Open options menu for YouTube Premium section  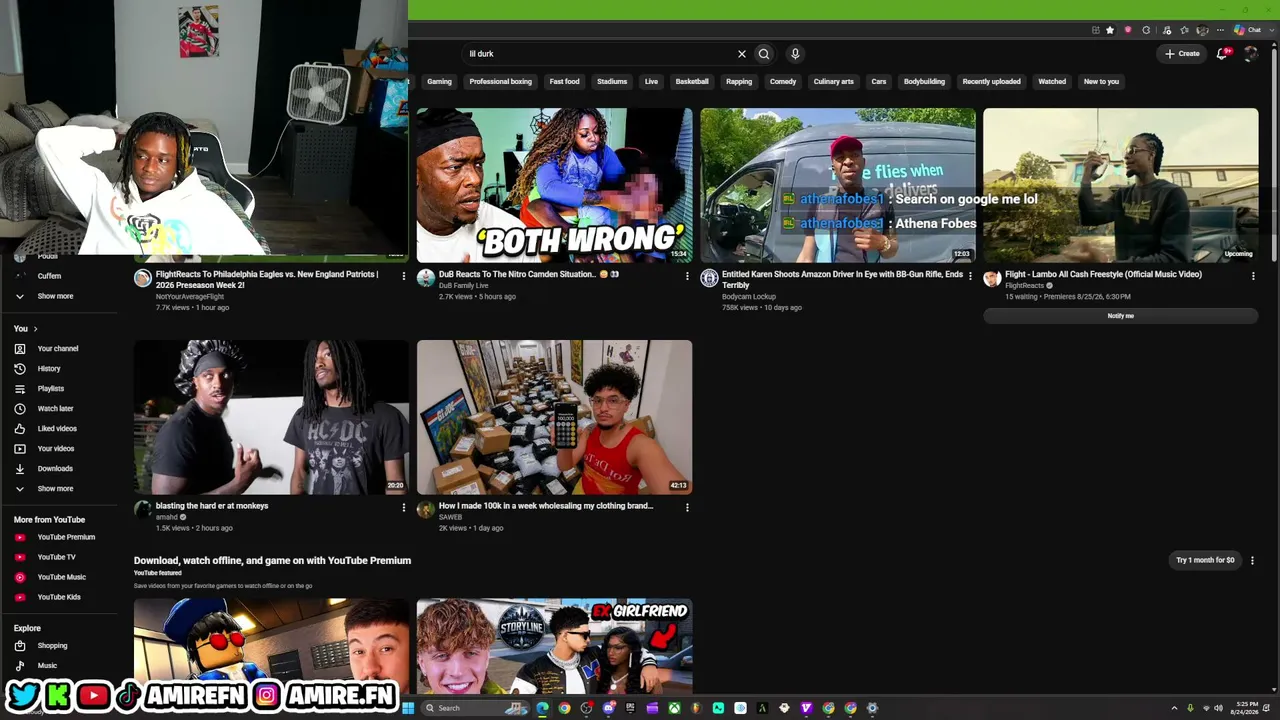pos(1252,561)
